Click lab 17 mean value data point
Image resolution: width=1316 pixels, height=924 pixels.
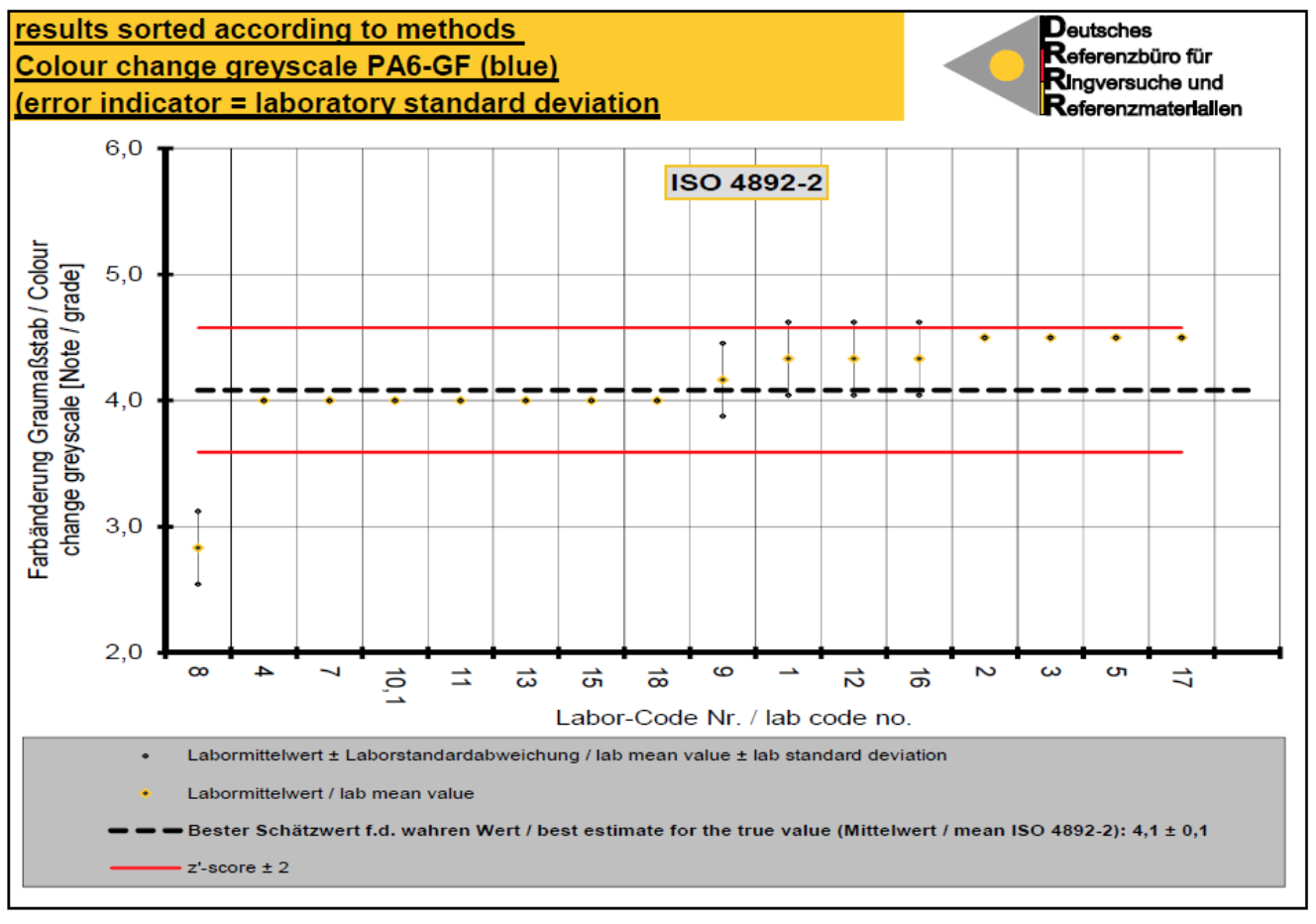click(x=1181, y=338)
